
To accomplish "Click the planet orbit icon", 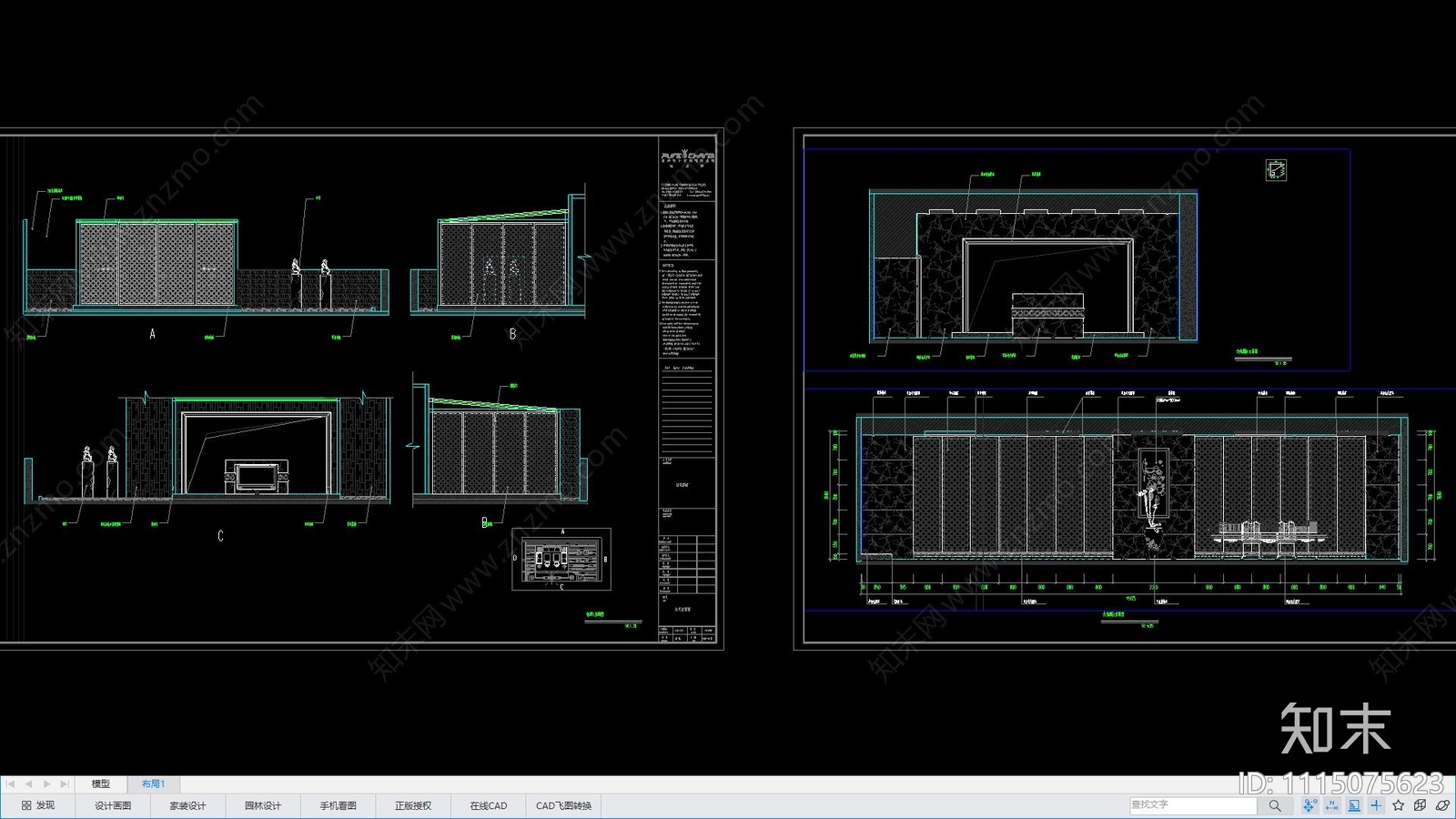I will click(1442, 805).
